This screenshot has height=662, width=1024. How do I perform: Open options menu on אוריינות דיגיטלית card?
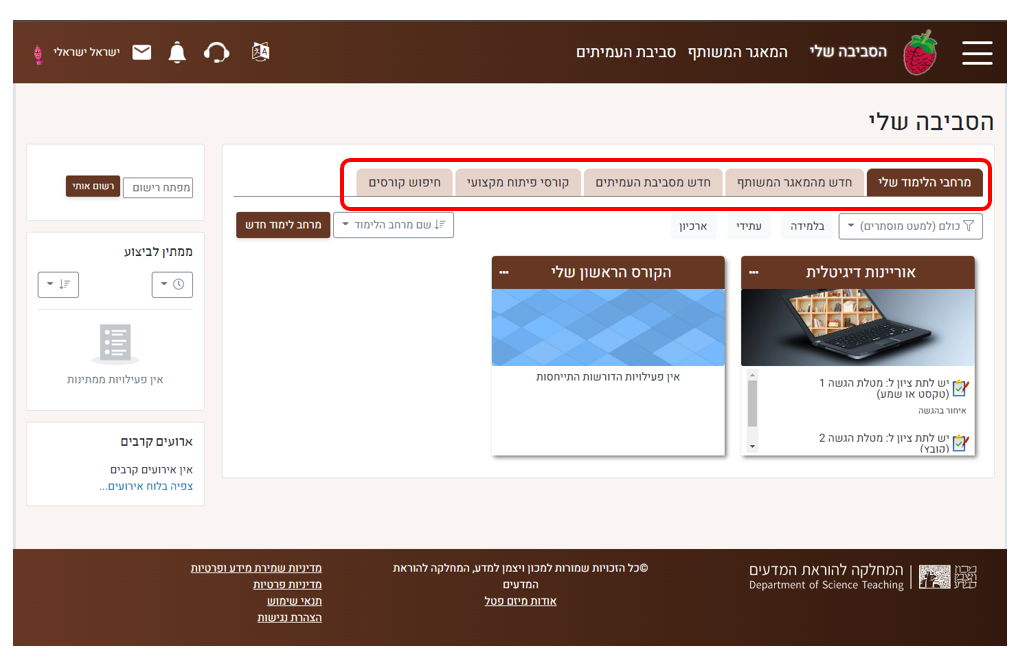coord(754,272)
